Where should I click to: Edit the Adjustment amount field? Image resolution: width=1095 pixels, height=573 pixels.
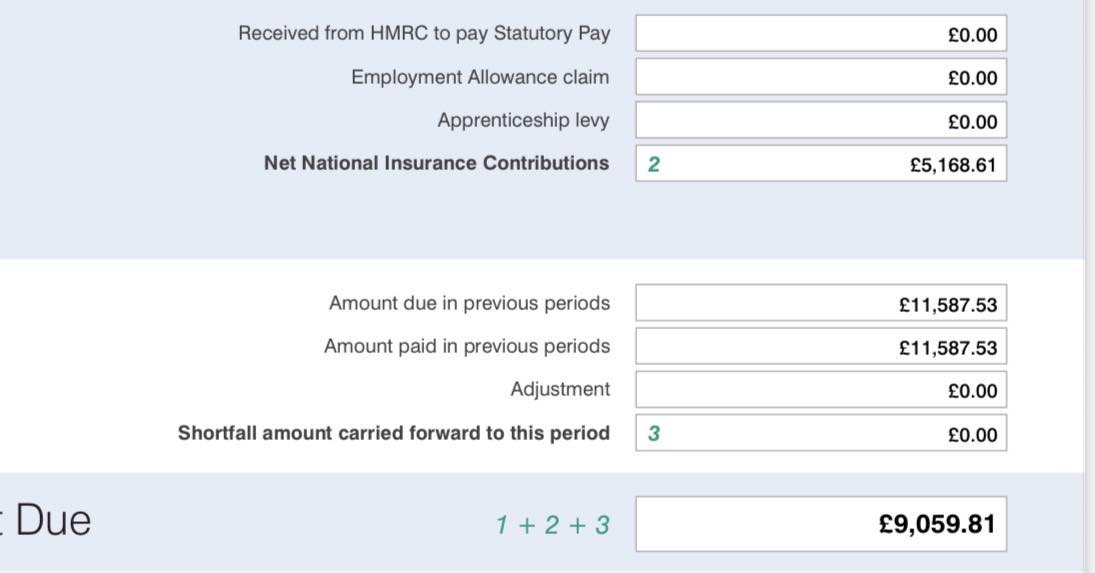(821, 389)
